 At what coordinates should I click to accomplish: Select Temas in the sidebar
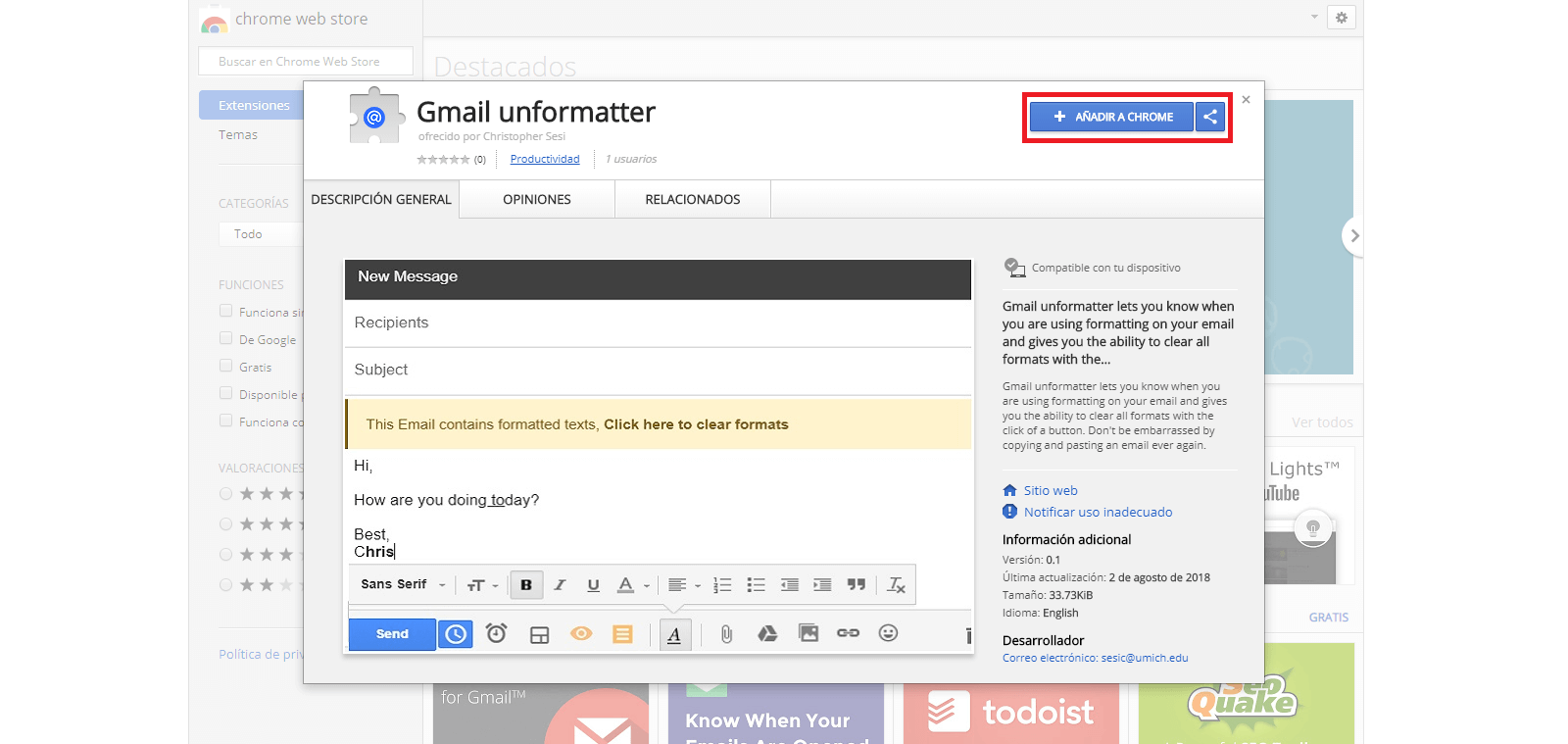tap(238, 134)
